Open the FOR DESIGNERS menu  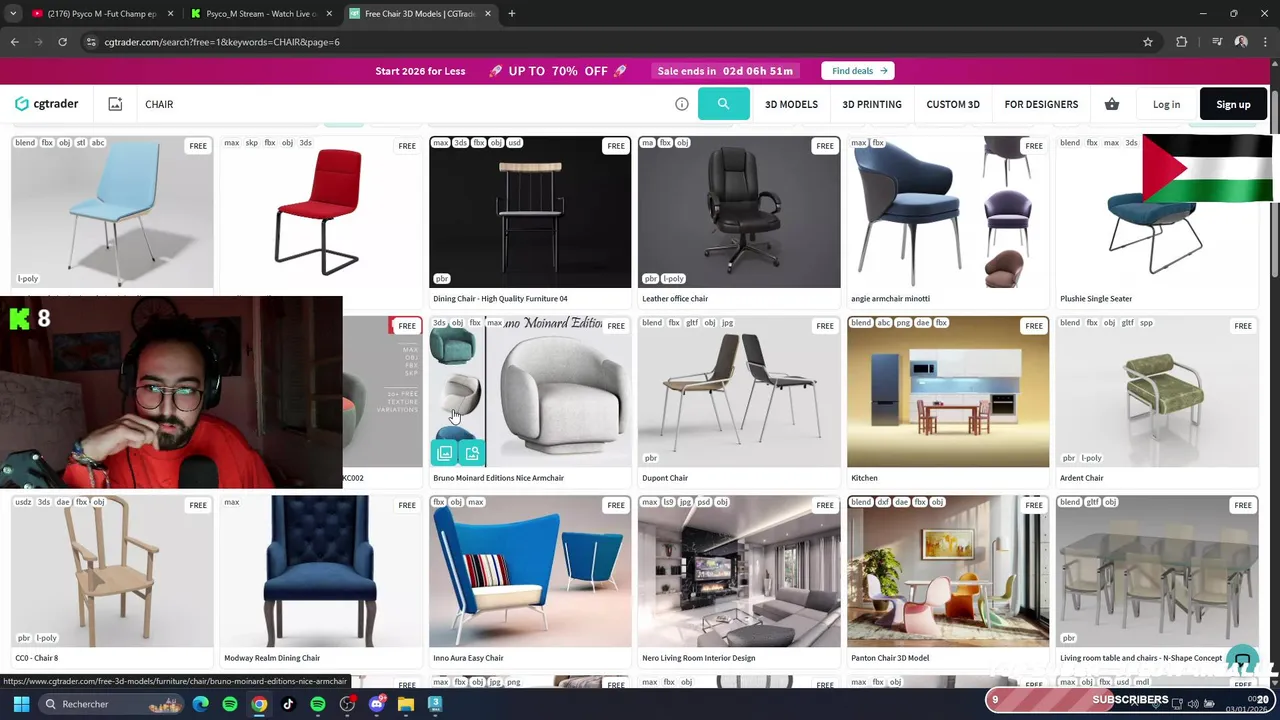point(1041,104)
